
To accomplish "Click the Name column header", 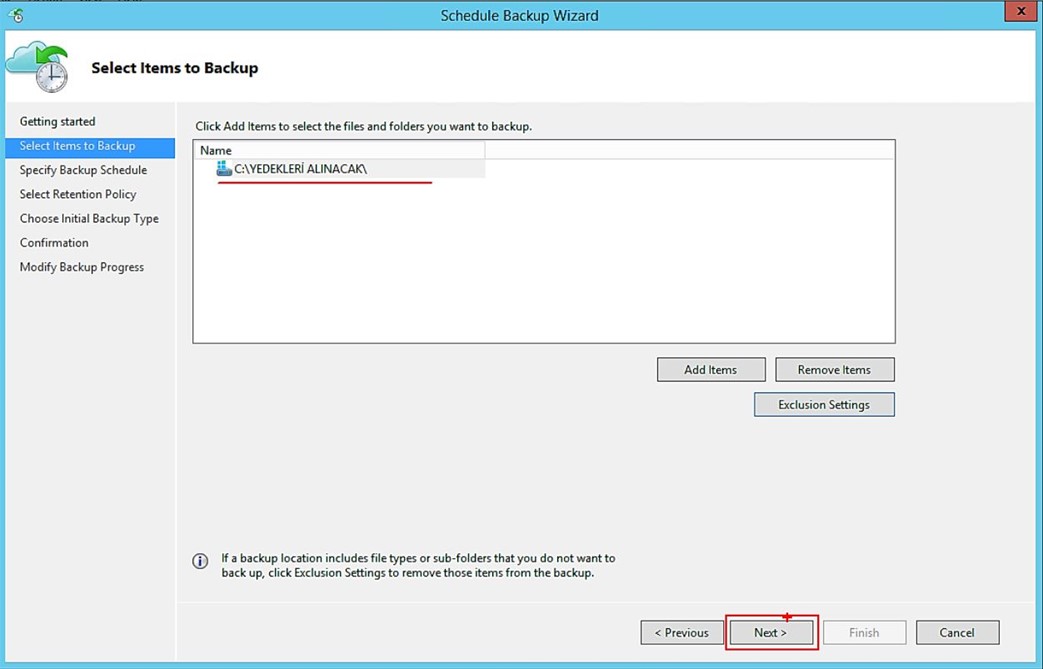I will point(340,150).
